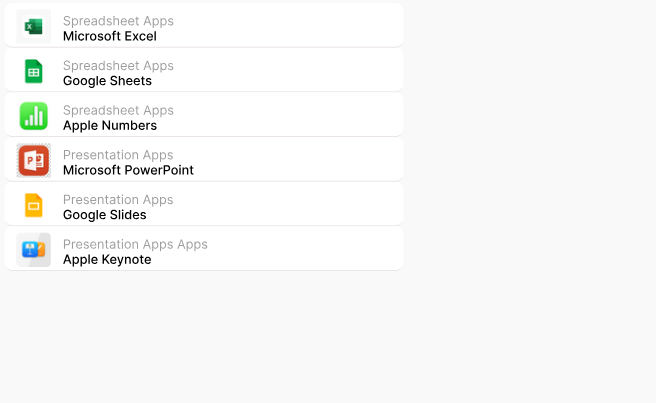This screenshot has width=656, height=403.
Task: Click "Presentation Apps Apps" label above Apple Keynote
Action: [135, 245]
